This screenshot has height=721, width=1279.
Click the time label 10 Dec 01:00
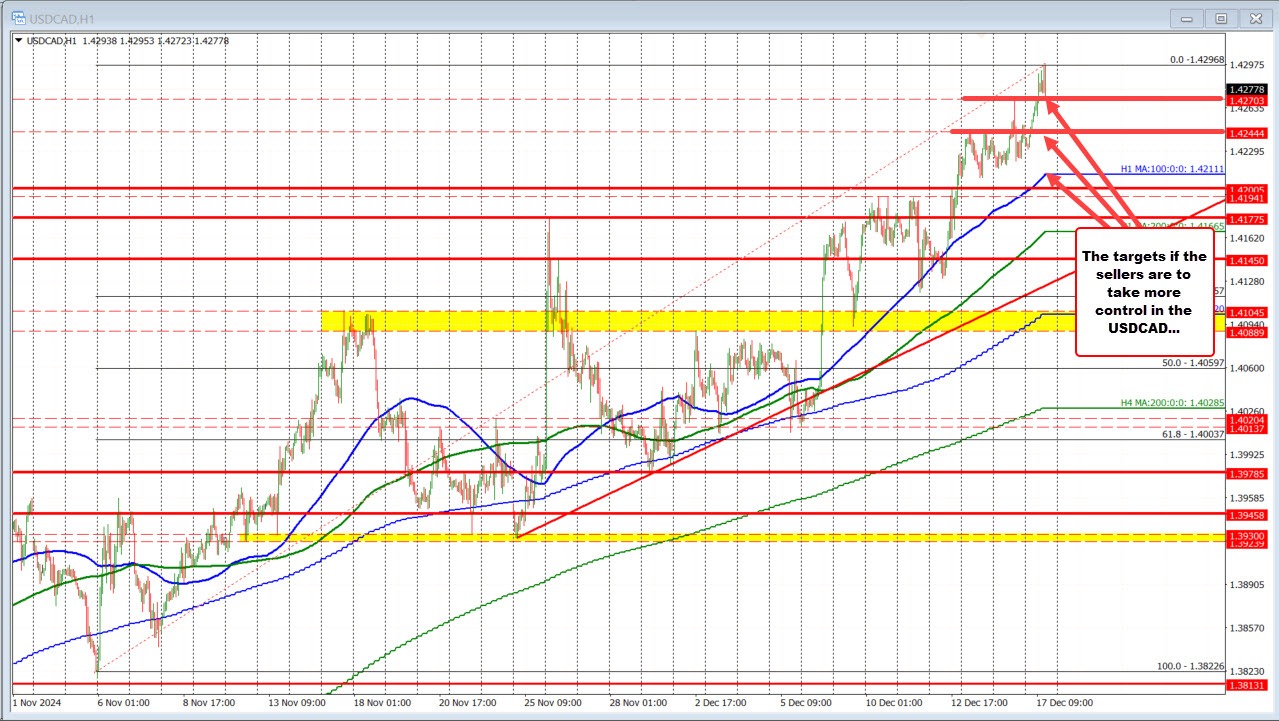click(894, 704)
